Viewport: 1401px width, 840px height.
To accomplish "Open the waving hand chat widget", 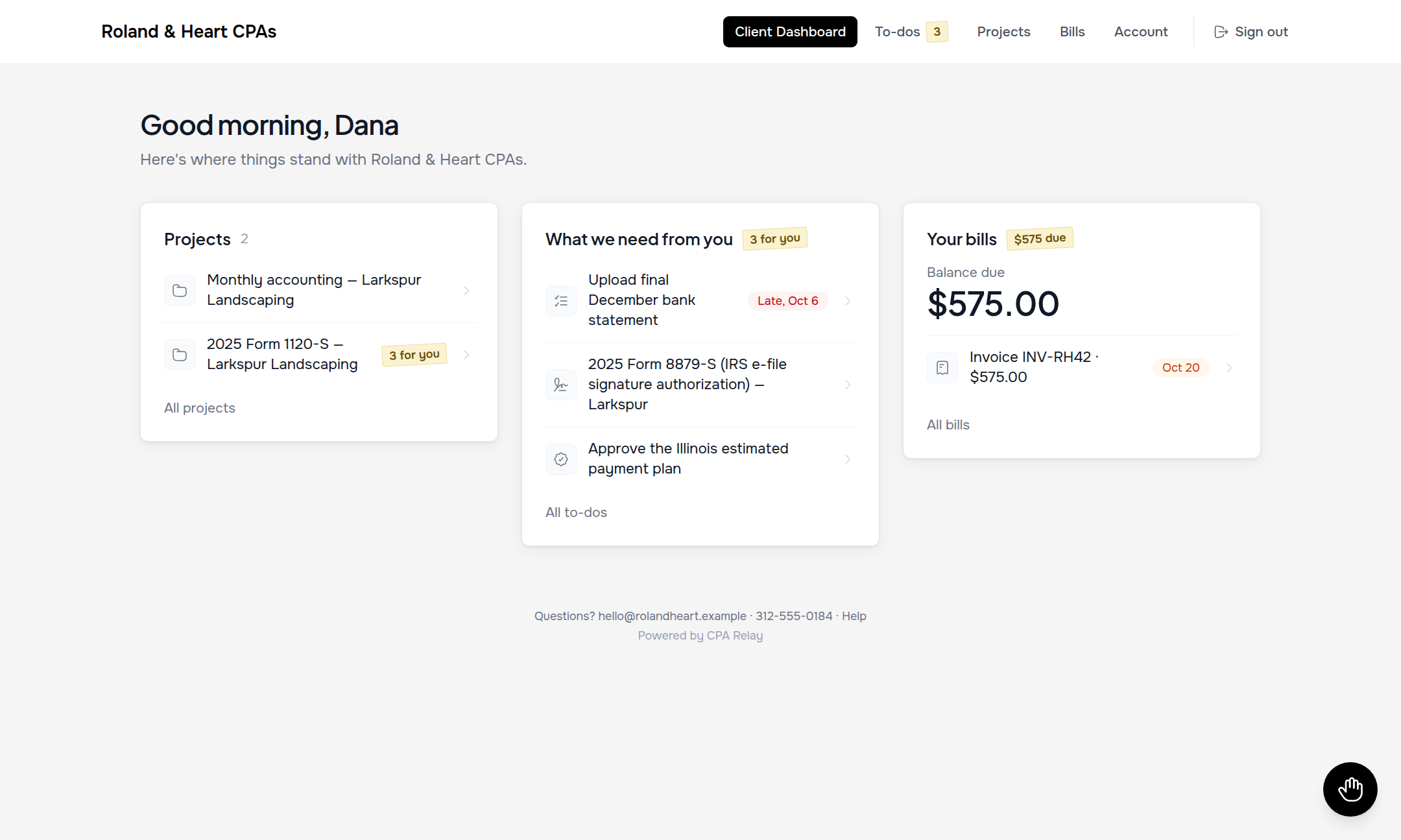I will pos(1350,789).
